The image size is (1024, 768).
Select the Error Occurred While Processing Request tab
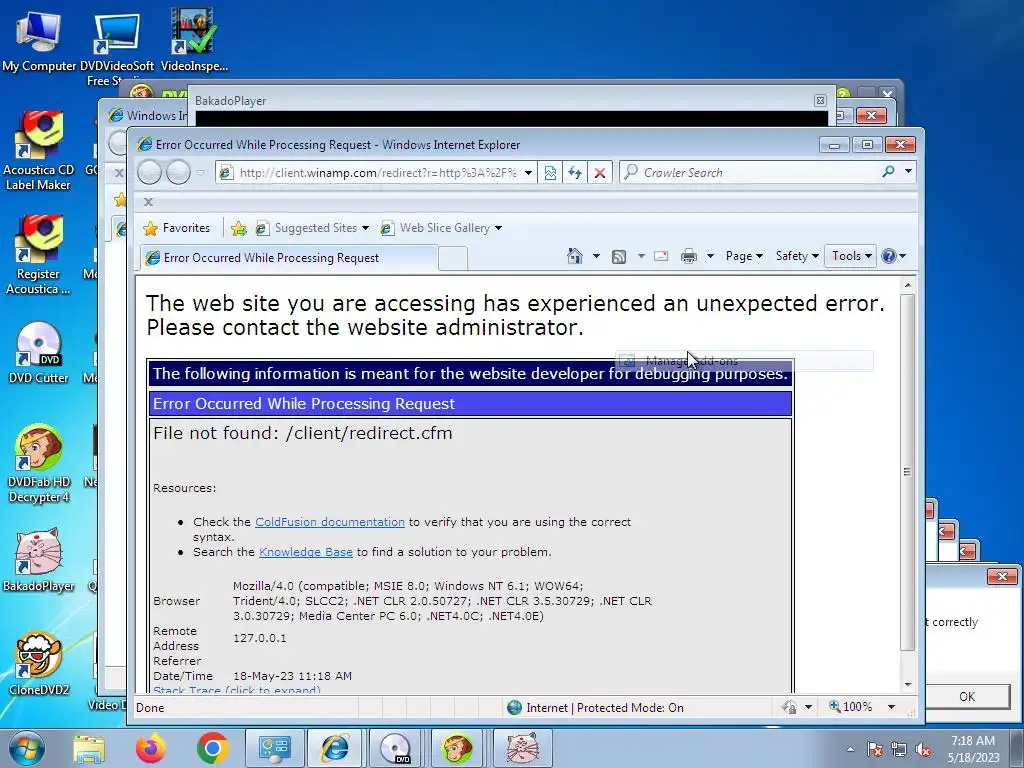[x=288, y=257]
